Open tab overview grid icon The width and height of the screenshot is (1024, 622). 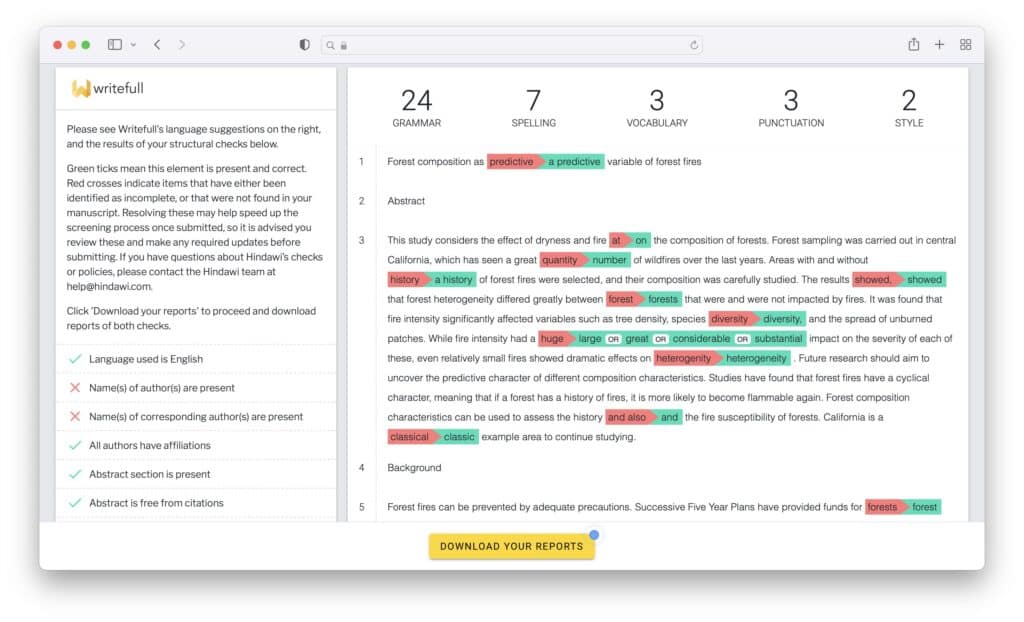964,44
